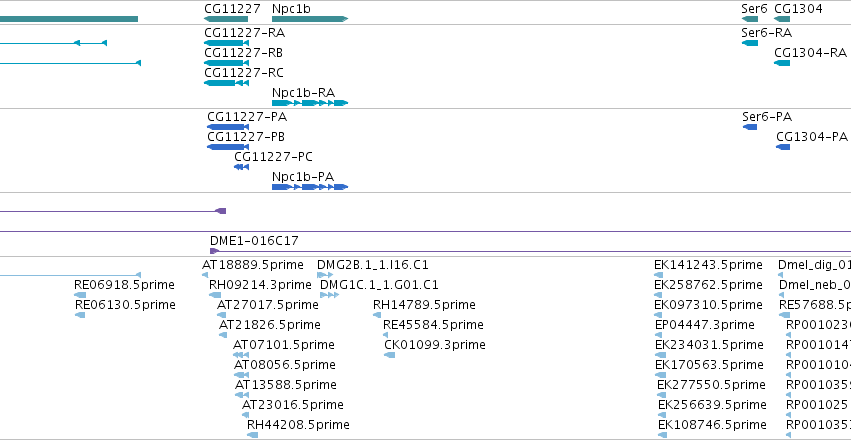Viewport: 851px width, 440px height.
Task: Click the AT18889.5prime EST label
Action: point(252,265)
